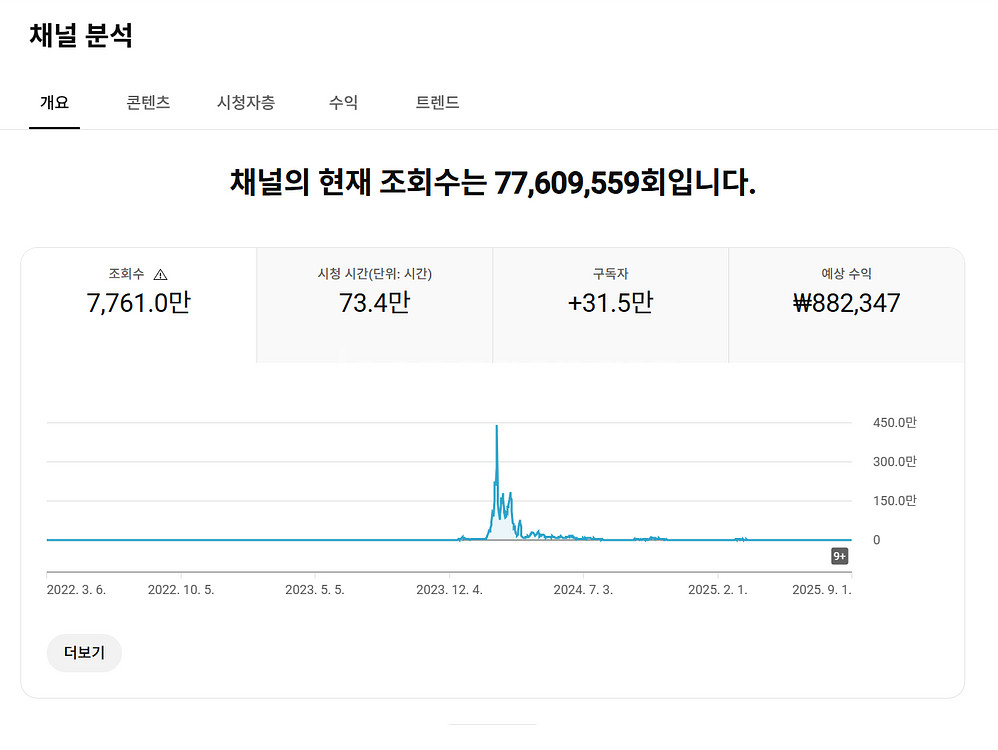Screen dimensions: 998x750
Task: Click the 2022. 3. 6. axis label
Action: 76,590
